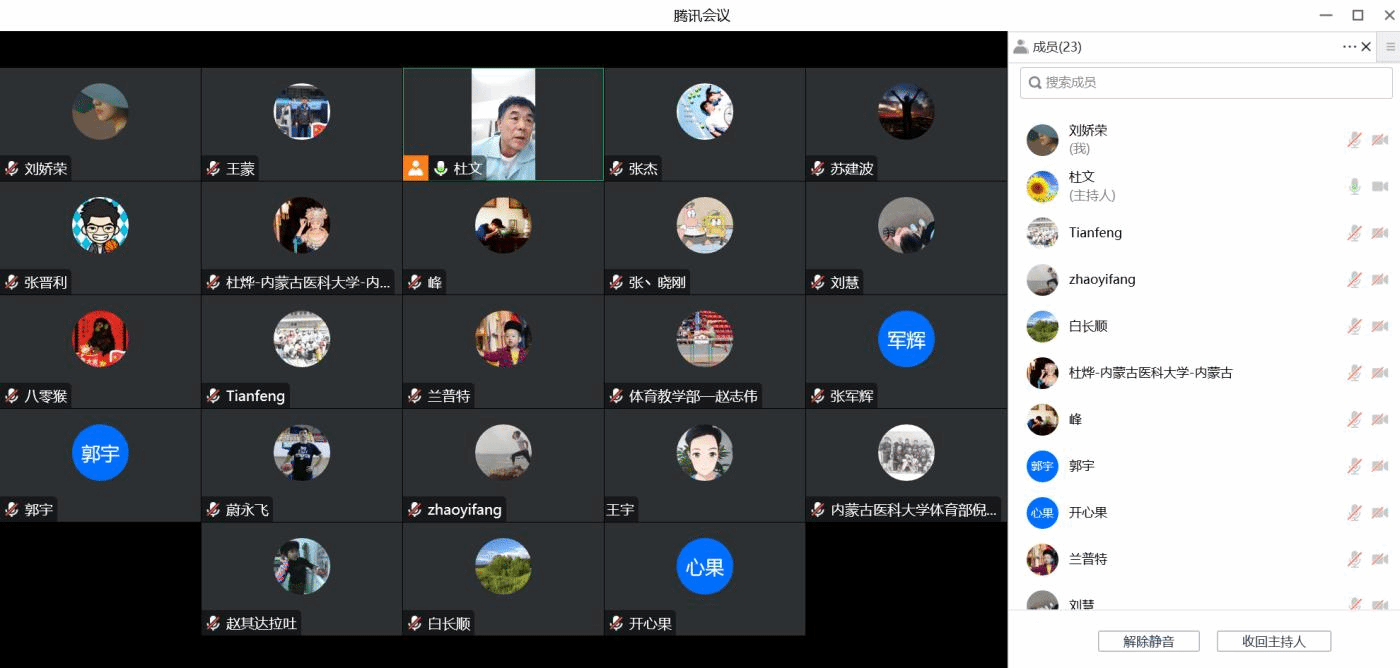
Task: Click the 收回主持人 button
Action: 1273,641
